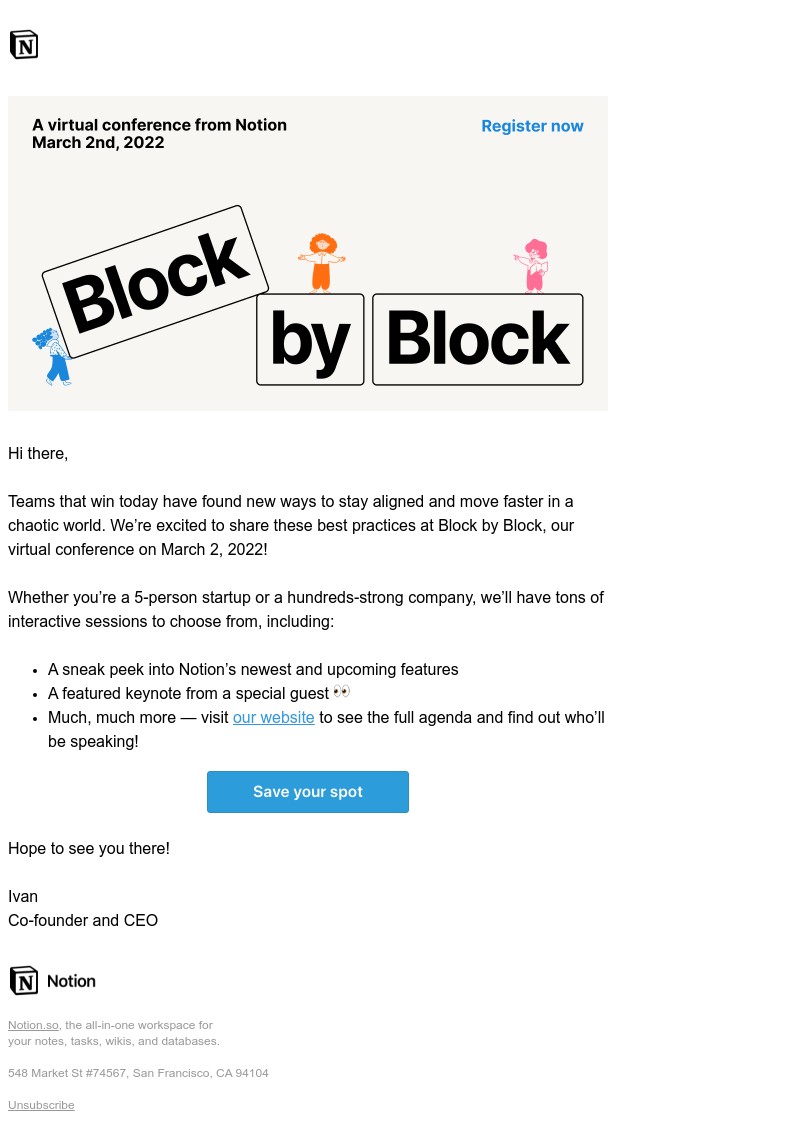800x1121 pixels.
Task: Click the address line in the footer
Action: pyautogui.click(x=138, y=1072)
